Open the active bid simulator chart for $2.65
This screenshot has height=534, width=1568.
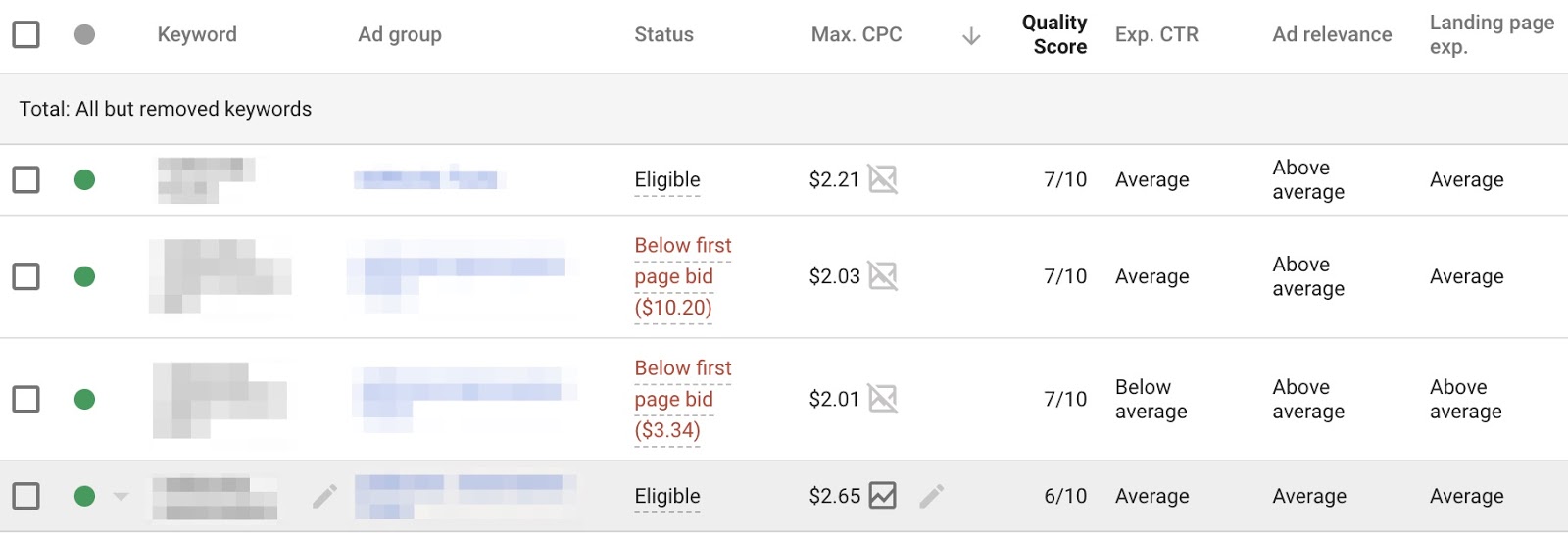coord(882,496)
